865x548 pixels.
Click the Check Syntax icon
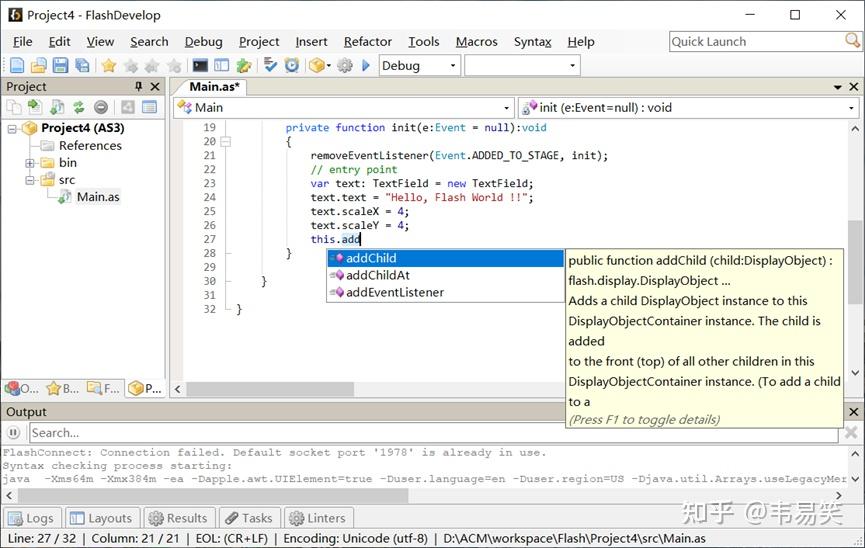coord(270,66)
